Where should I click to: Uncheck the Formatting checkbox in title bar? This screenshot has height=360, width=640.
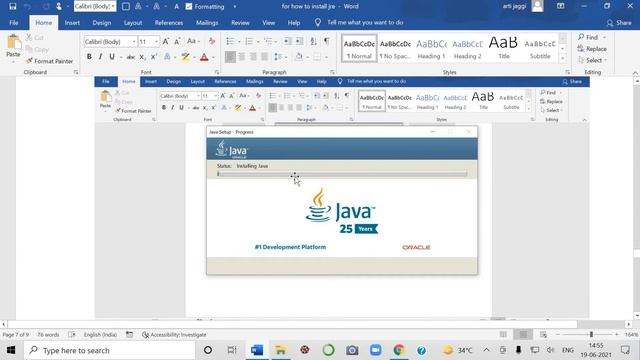189,7
